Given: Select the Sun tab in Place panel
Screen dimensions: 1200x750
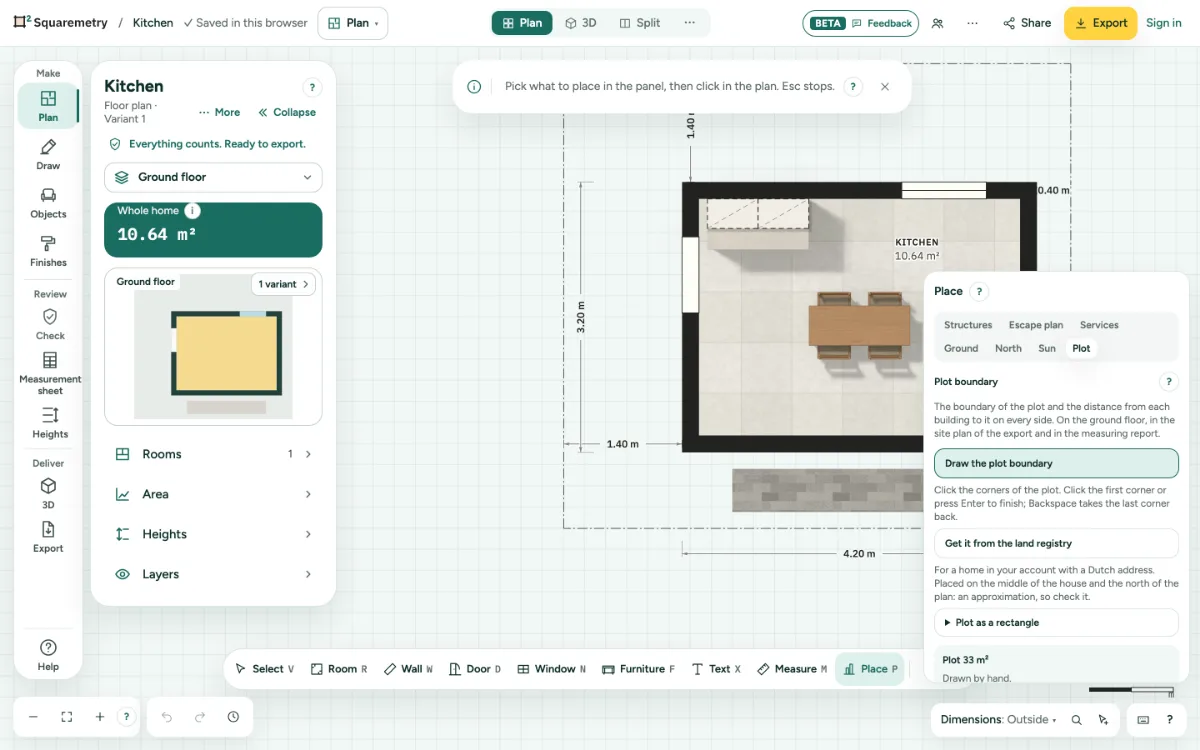Looking at the screenshot, I should (1046, 348).
